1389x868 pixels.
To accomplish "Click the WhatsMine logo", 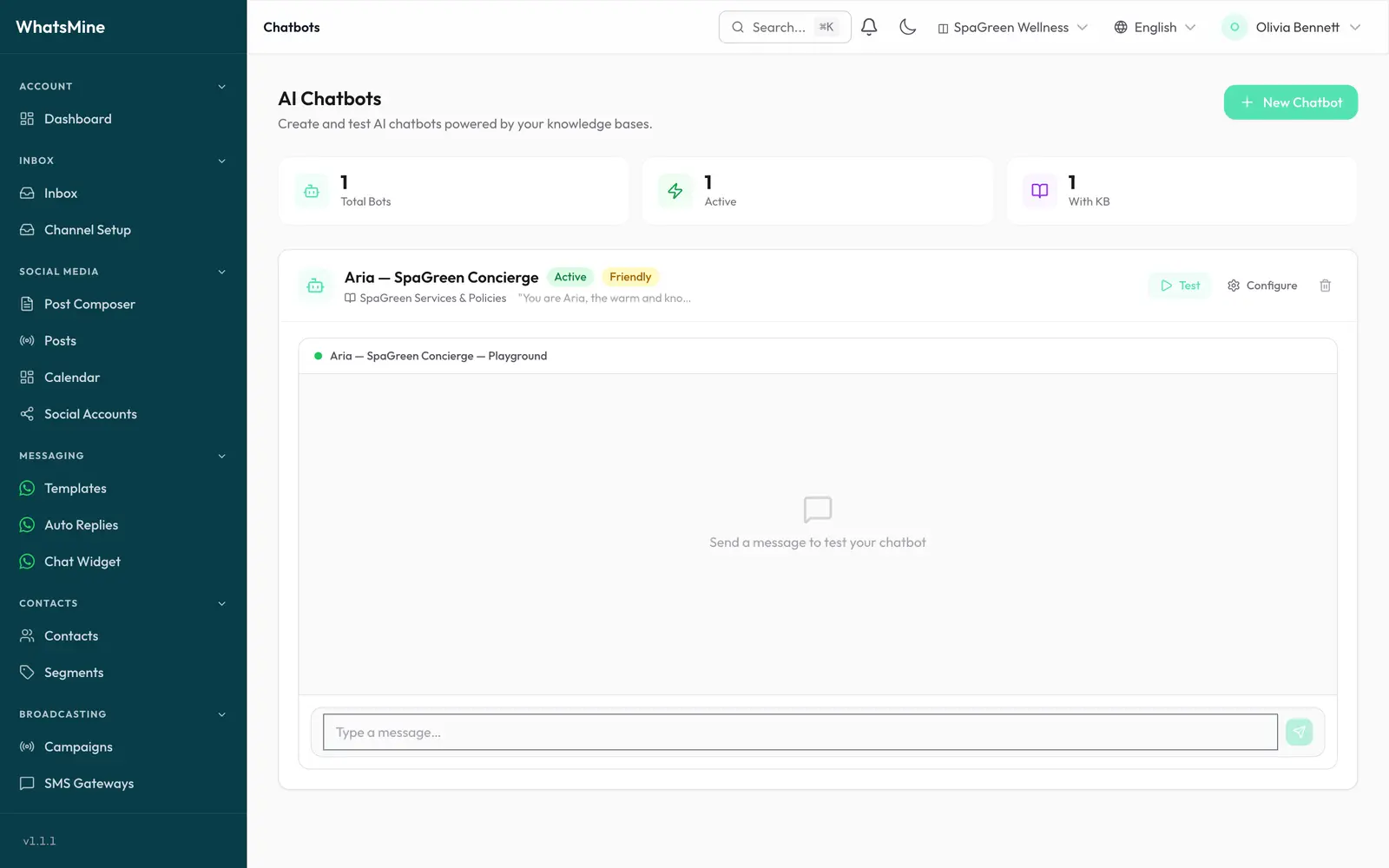I will [x=61, y=27].
